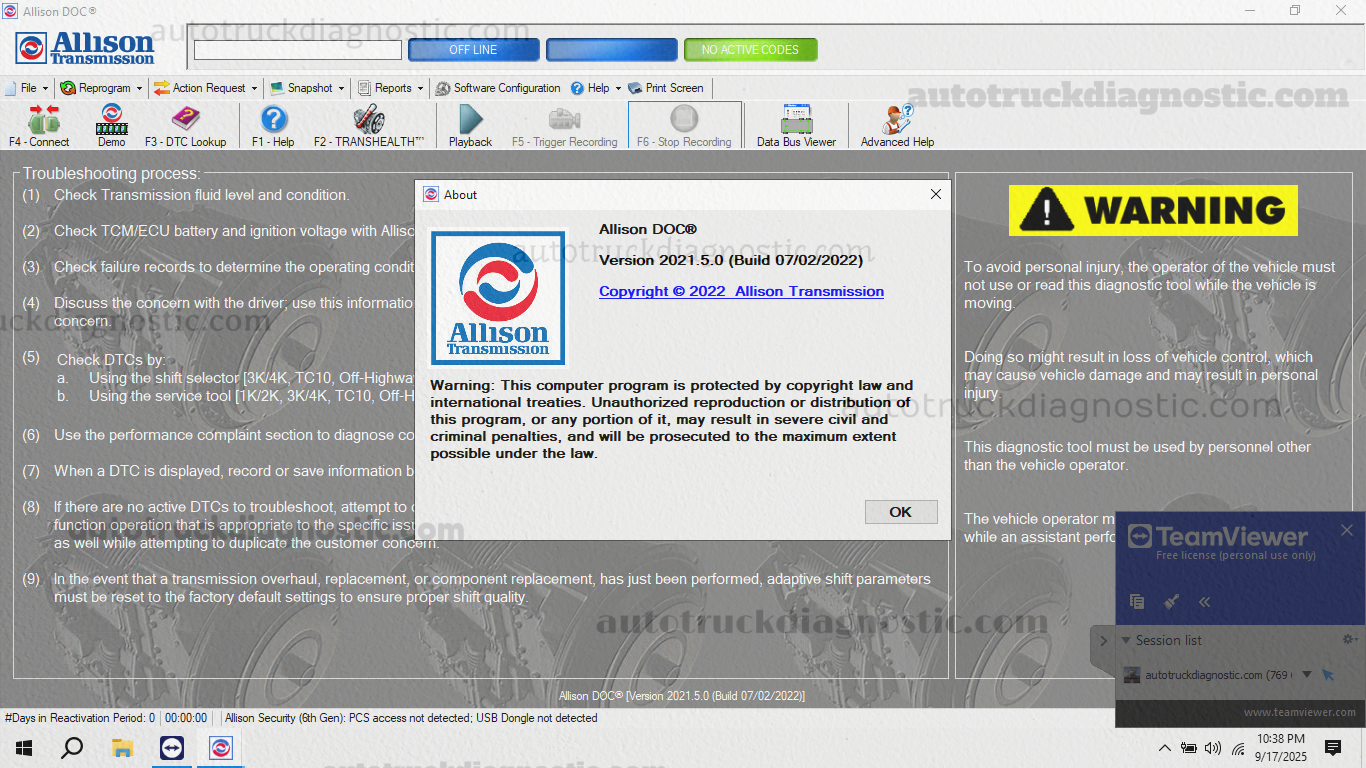Select the Allison DOC icon in the taskbar
The width and height of the screenshot is (1366, 768).
pyautogui.click(x=219, y=747)
